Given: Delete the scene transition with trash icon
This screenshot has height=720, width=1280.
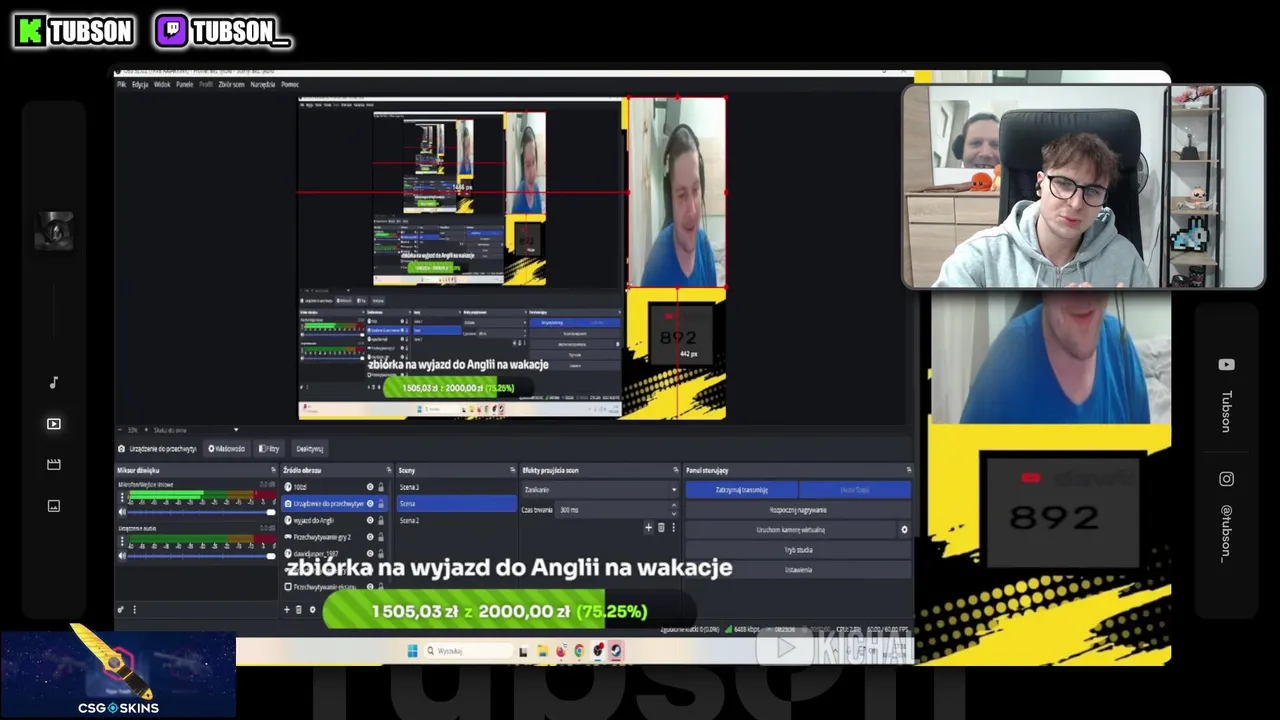Looking at the screenshot, I should coord(661,527).
